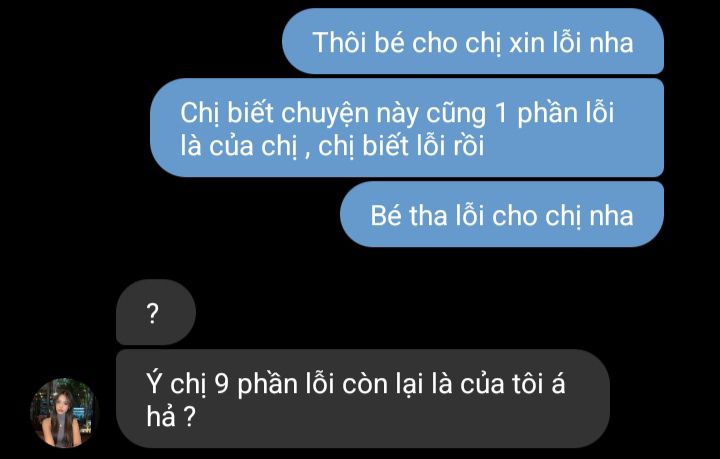Select the reply 'Ý chị 9 phần lỗi còn lại'
720x459 pixels.
click(x=363, y=398)
